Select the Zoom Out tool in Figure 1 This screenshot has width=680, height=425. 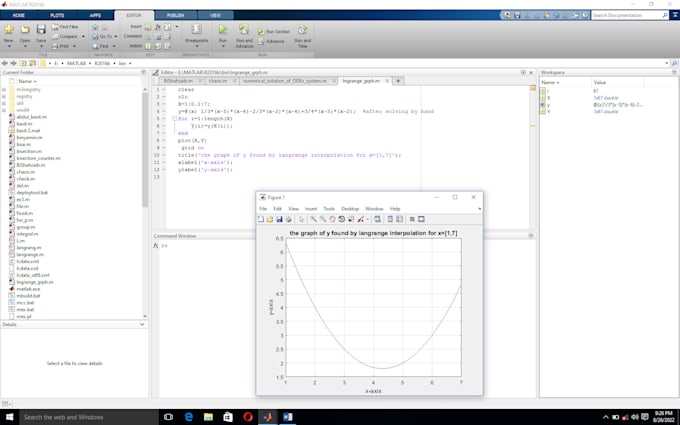click(x=323, y=219)
